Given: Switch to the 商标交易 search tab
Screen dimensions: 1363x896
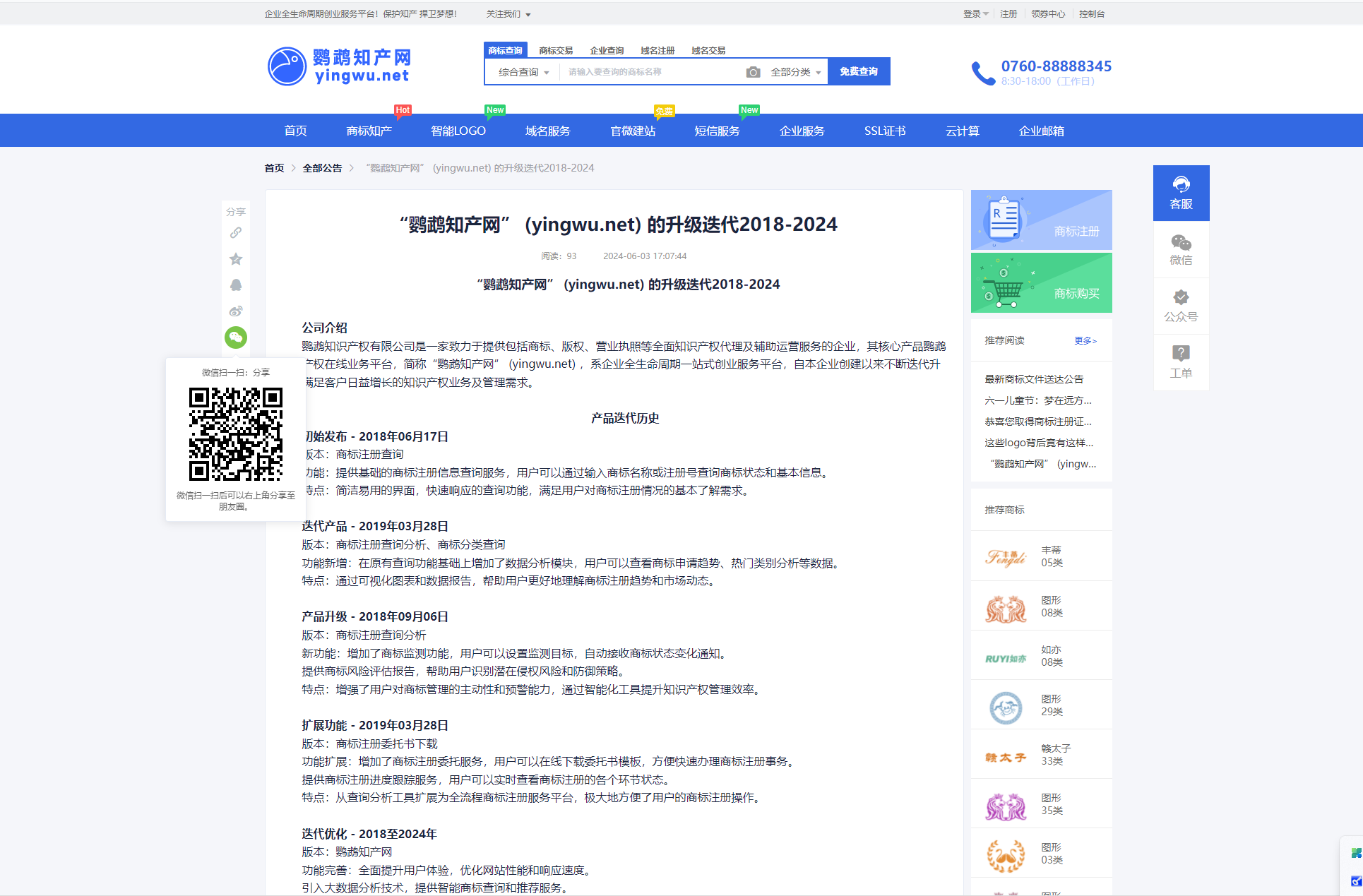Looking at the screenshot, I should pyautogui.click(x=556, y=51).
